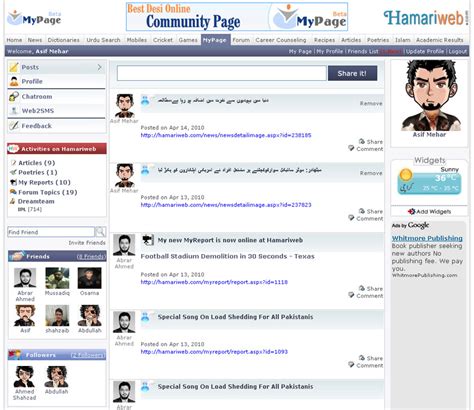The image size is (474, 410).
Task: Click the Articles icon under Activities
Action: click(13, 163)
